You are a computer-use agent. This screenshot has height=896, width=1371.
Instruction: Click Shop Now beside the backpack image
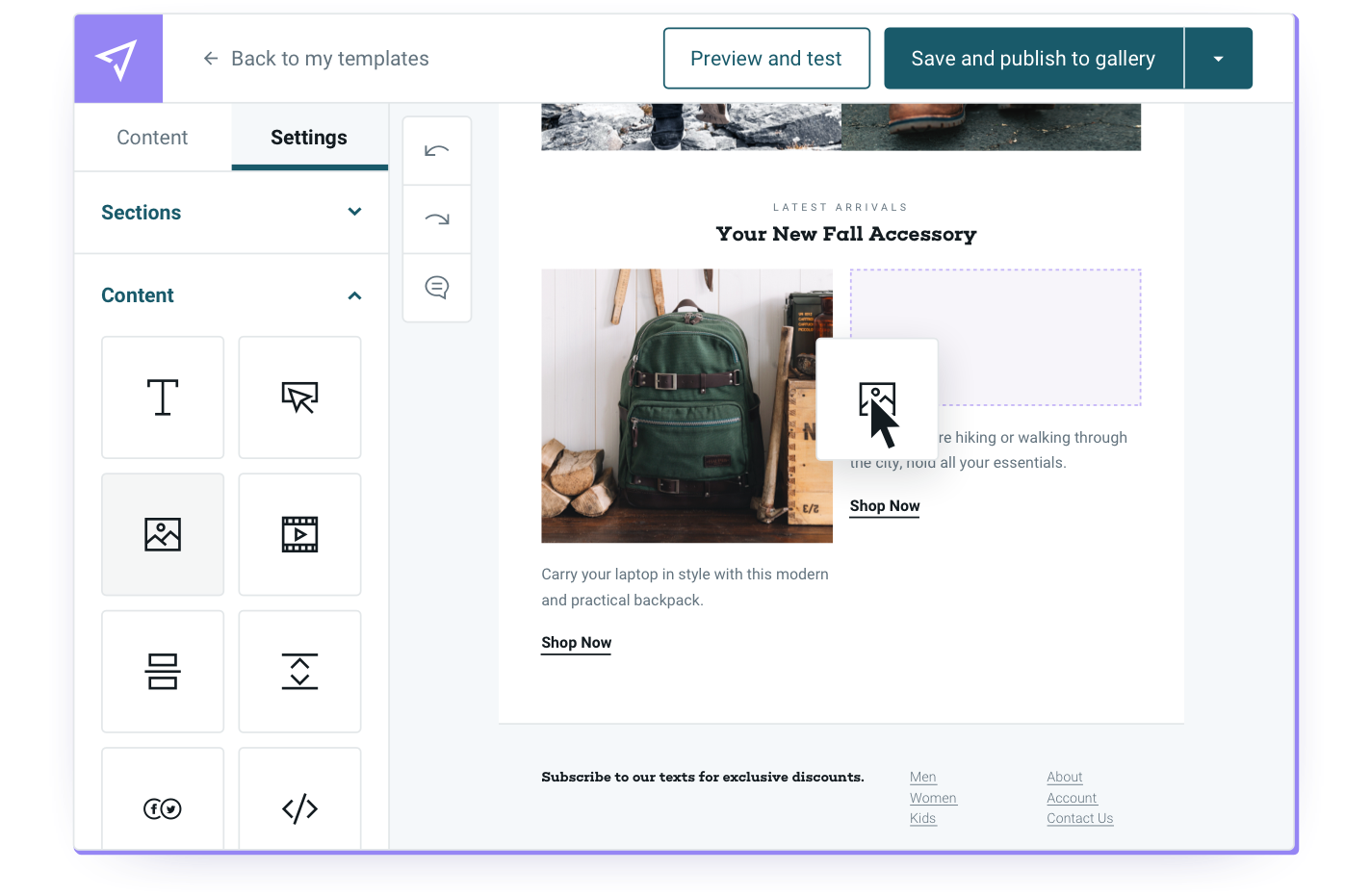click(x=885, y=506)
